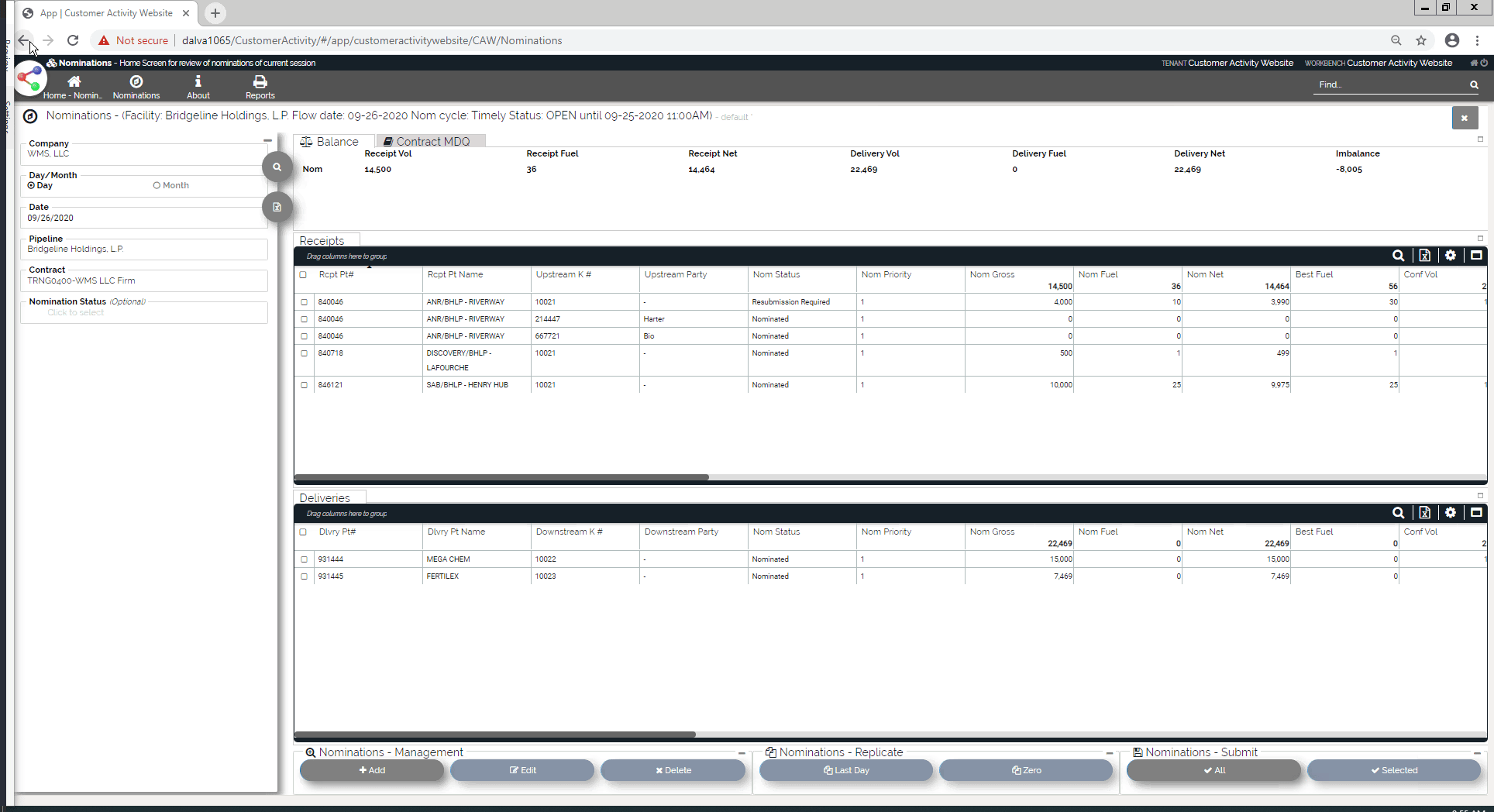Viewport: 1494px width, 812px height.
Task: Tick the MEGA CHEM delivery row checkbox
Action: coord(304,559)
